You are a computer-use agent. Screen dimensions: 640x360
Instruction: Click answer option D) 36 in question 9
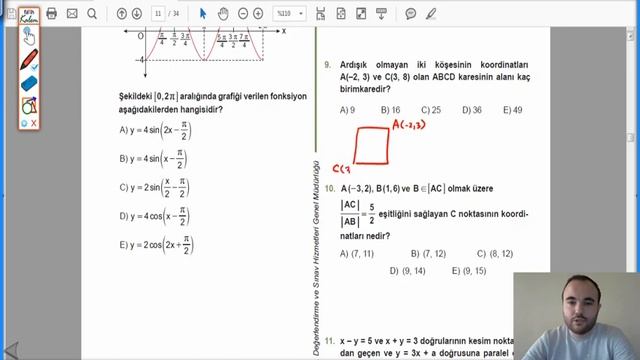pyautogui.click(x=472, y=110)
